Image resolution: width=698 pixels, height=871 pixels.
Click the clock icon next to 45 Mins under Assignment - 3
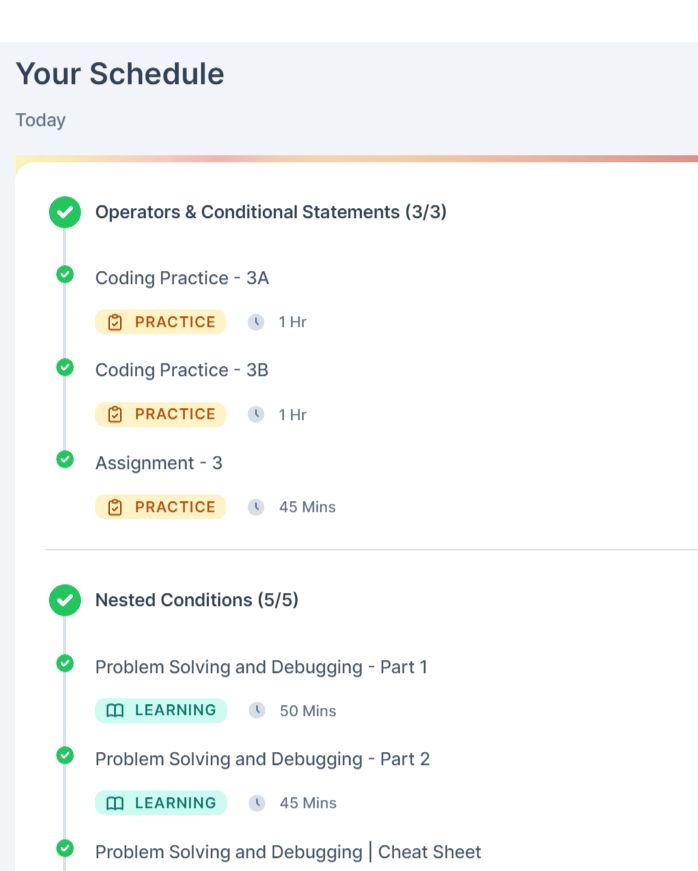coord(256,507)
